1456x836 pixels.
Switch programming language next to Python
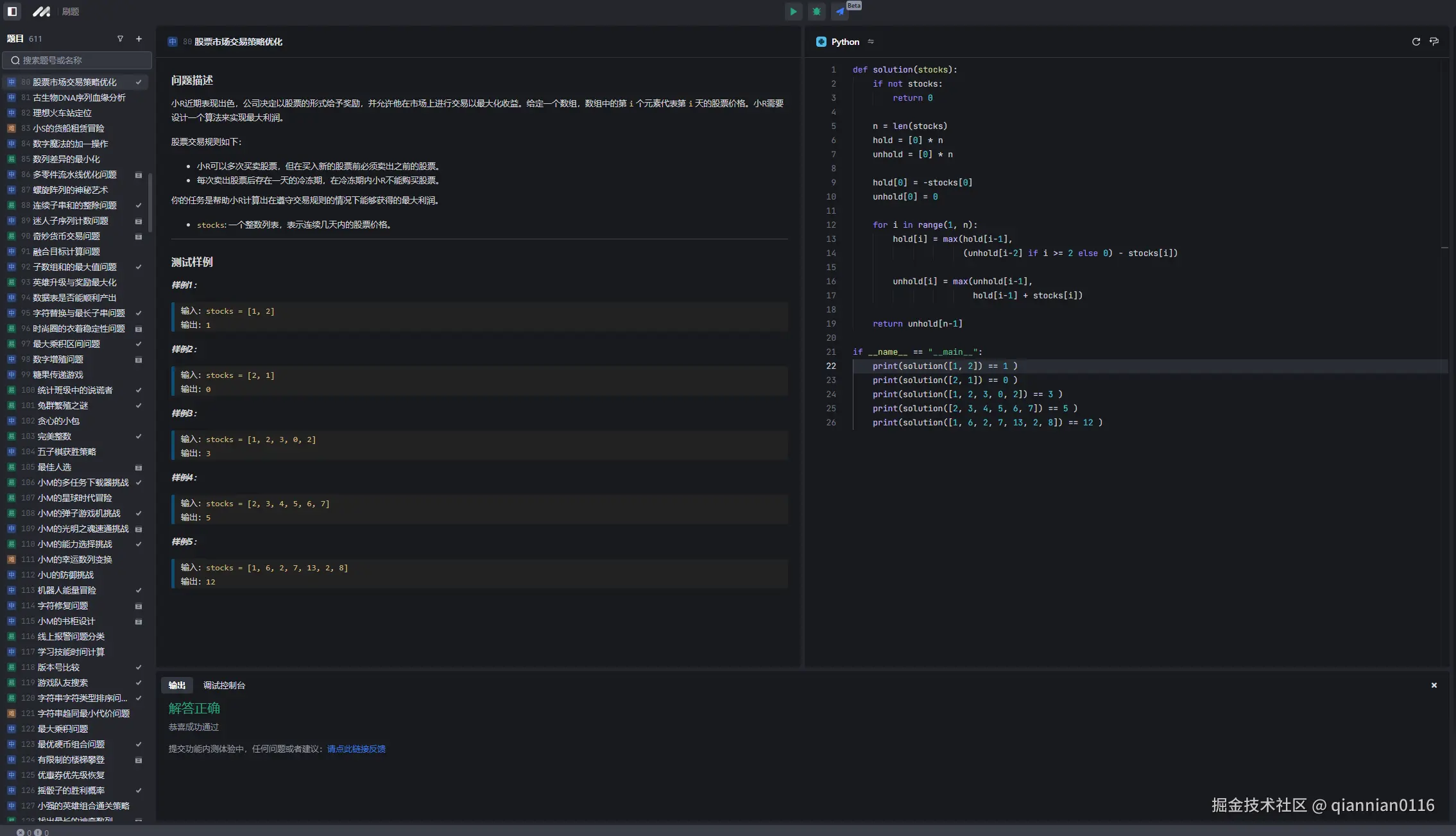coord(871,42)
